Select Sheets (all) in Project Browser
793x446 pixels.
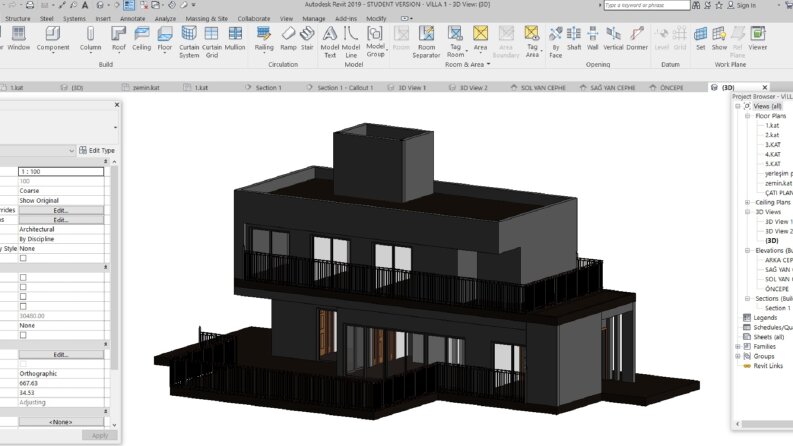769,337
